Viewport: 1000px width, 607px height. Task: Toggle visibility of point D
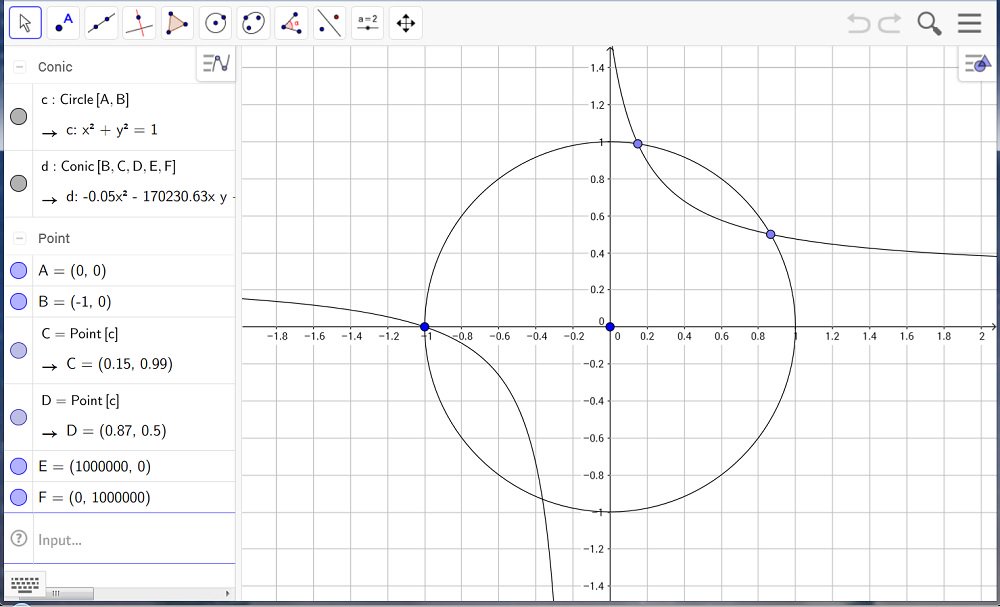point(18,417)
